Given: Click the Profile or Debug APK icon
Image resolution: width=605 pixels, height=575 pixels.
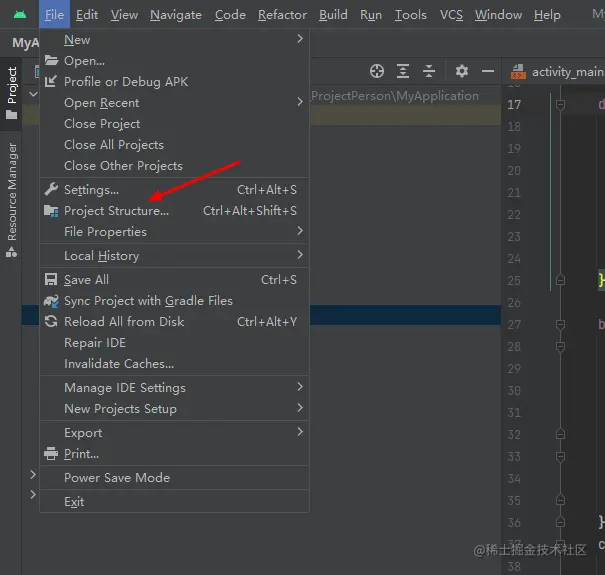Looking at the screenshot, I should tap(51, 81).
